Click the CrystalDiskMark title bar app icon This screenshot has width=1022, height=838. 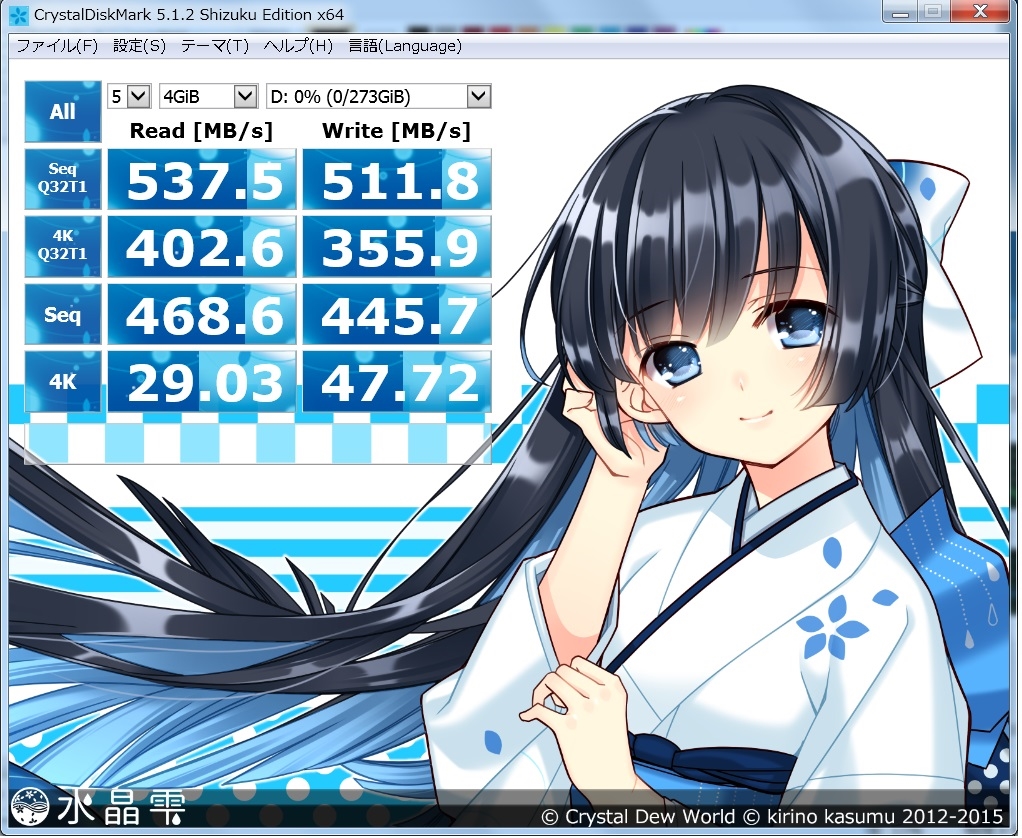pyautogui.click(x=19, y=14)
